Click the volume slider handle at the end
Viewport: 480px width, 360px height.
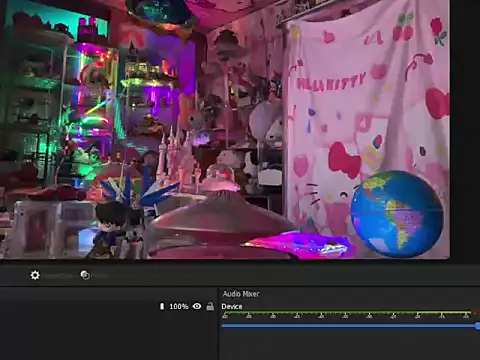coord(478,326)
